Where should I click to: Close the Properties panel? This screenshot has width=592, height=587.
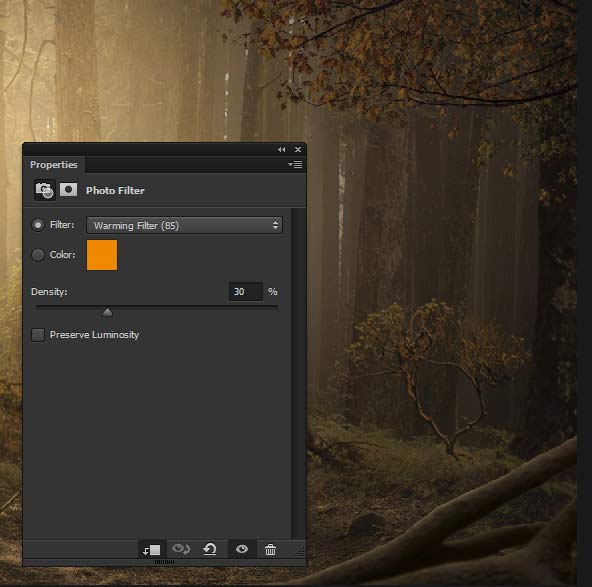click(x=298, y=149)
